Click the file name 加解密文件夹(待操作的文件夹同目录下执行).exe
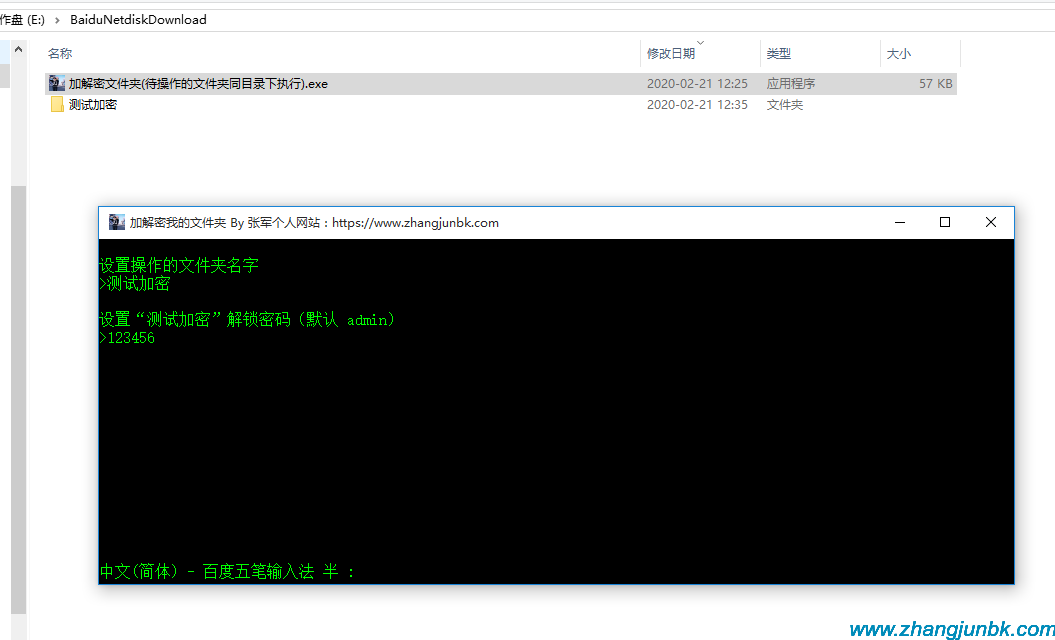Viewport: 1055px width, 640px height. [198, 84]
